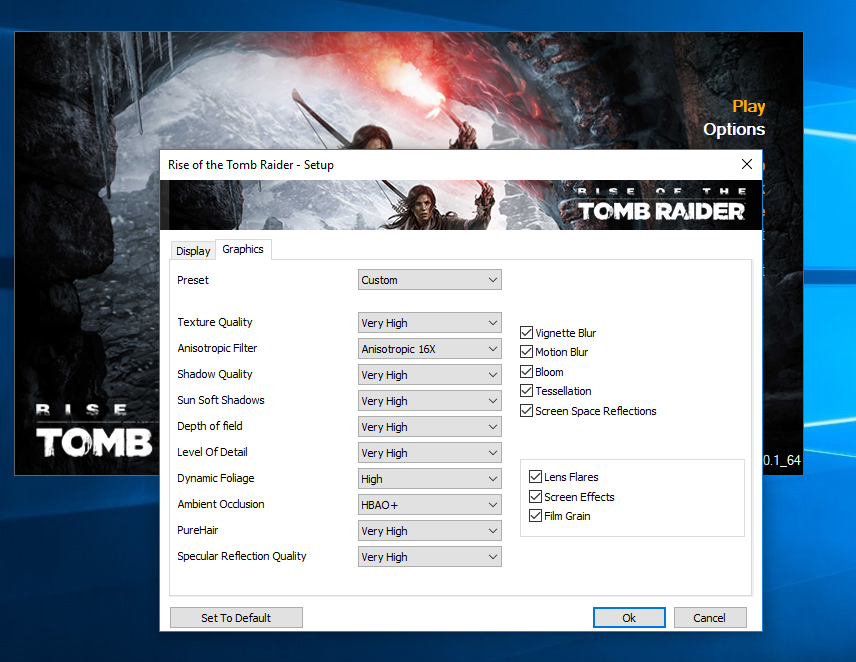Switch to the Display tab
This screenshot has height=662, width=856.
193,251
